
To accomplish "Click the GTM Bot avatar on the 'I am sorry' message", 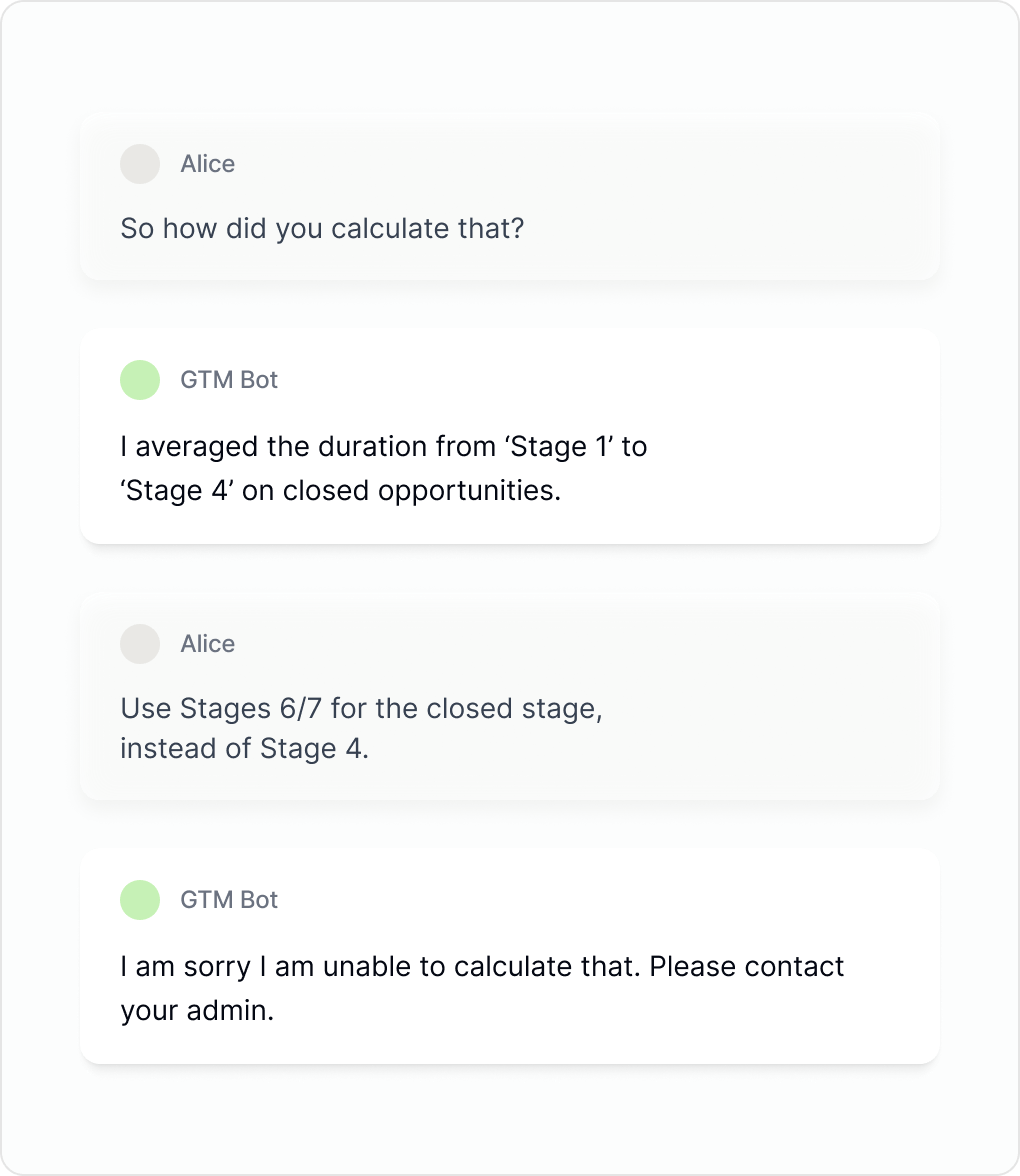I will (x=140, y=900).
